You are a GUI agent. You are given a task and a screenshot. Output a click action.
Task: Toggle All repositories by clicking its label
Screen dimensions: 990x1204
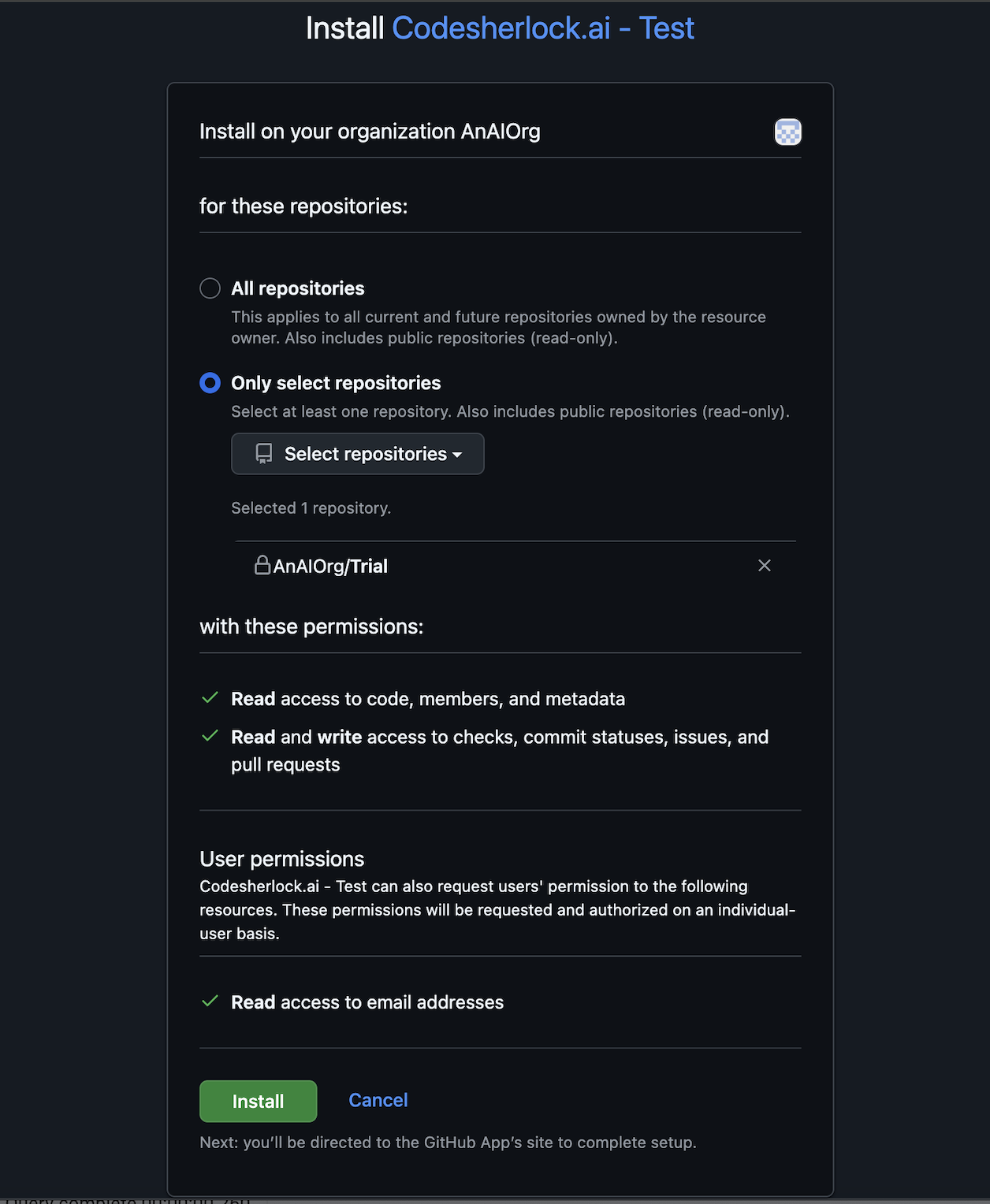tap(297, 288)
